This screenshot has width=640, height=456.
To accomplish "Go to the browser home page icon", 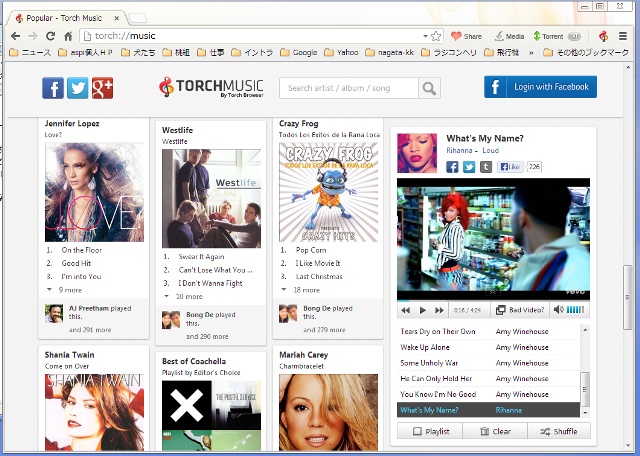I will pos(68,36).
